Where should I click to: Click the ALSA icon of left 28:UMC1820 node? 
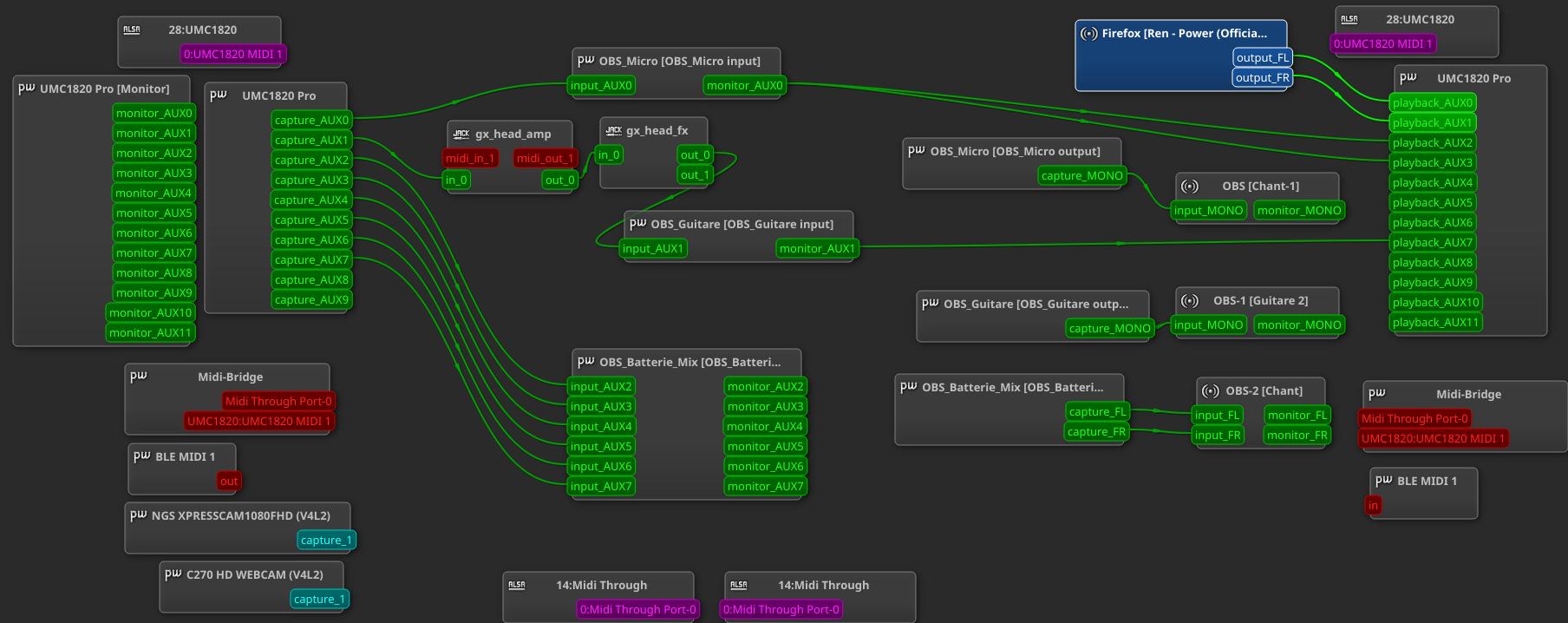click(132, 30)
